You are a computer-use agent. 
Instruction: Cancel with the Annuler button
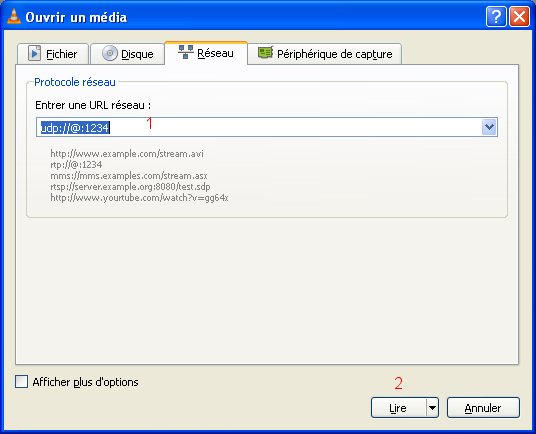coord(483,408)
